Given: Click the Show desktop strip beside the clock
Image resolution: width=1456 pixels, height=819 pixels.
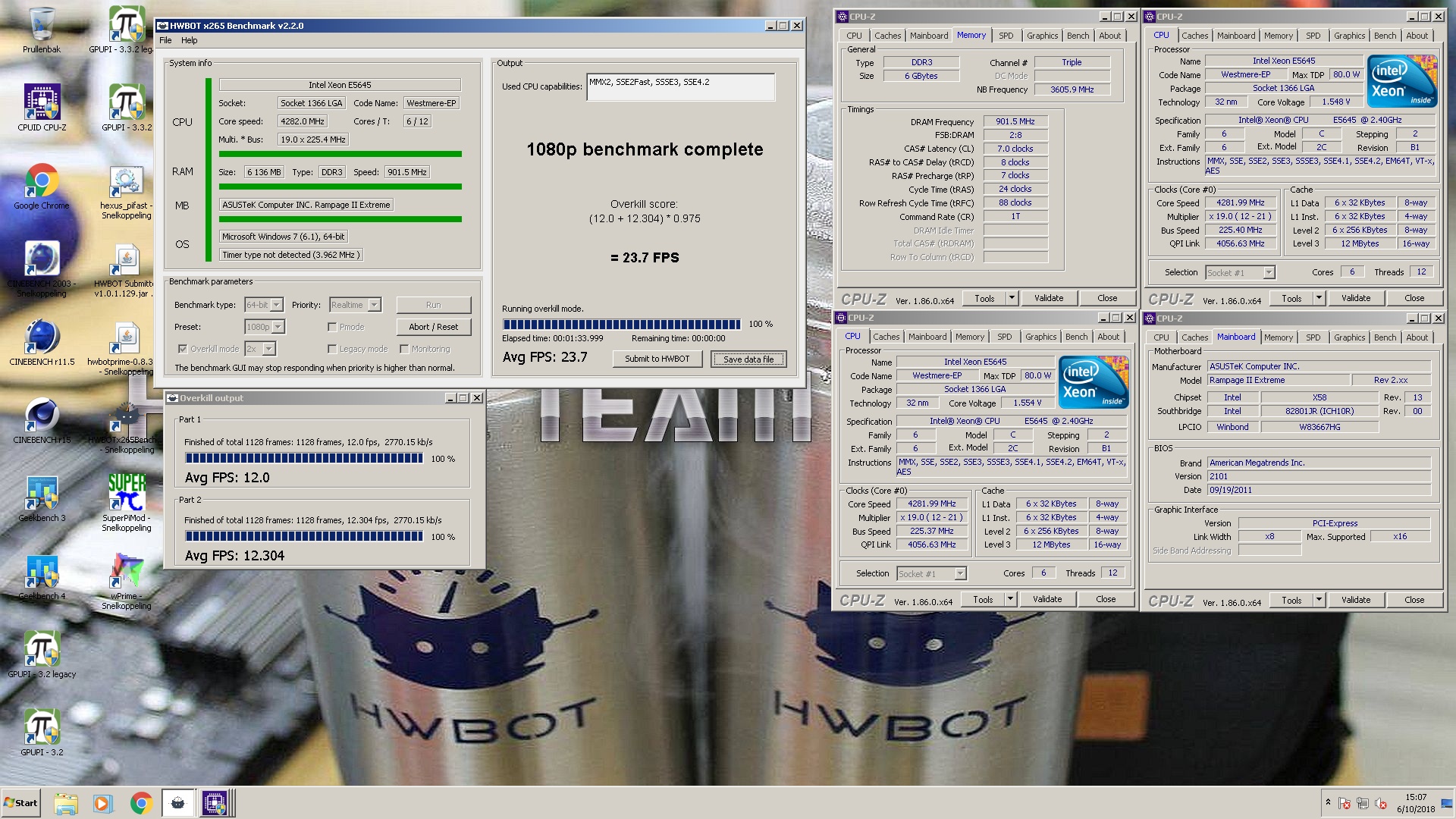Looking at the screenshot, I should tap(1448, 803).
